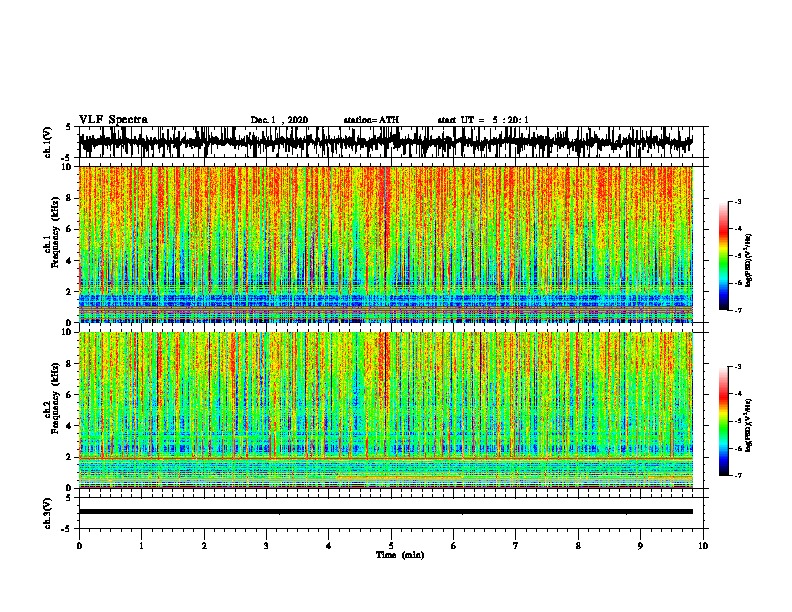The width and height of the screenshot is (792, 612).
Task: Click the 'start UT = 5:20:1' text
Action: (x=483, y=120)
